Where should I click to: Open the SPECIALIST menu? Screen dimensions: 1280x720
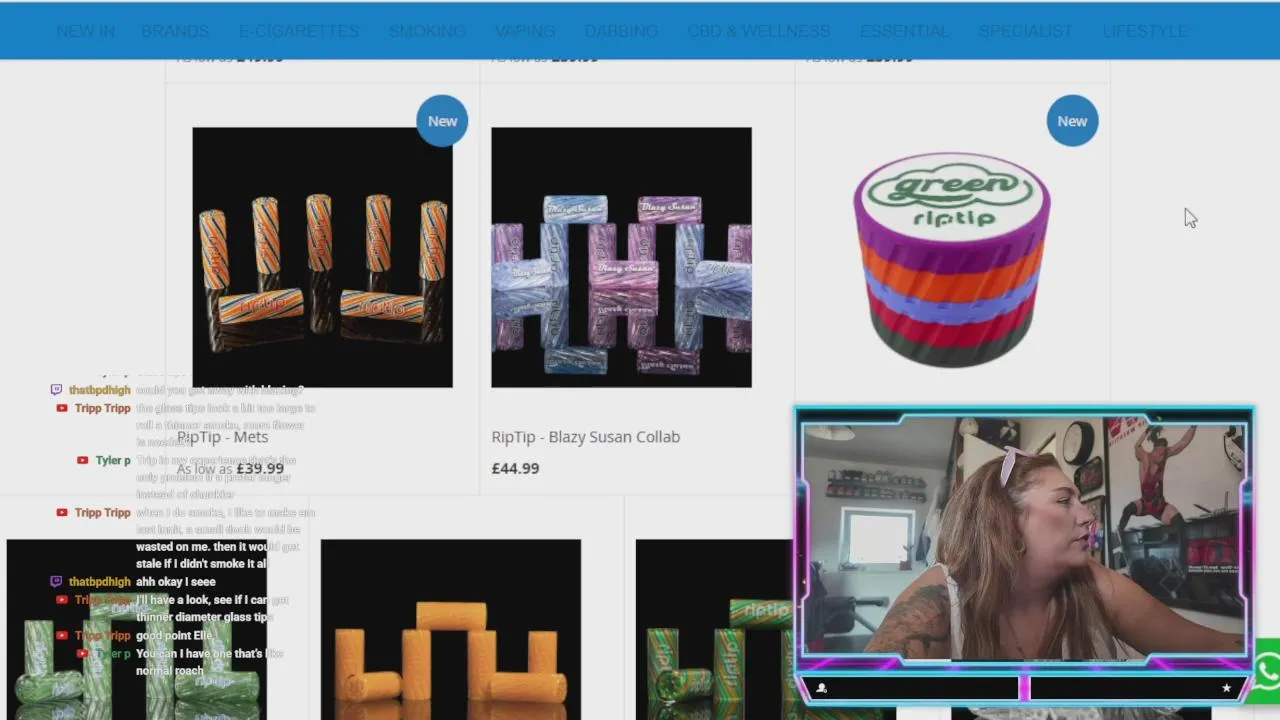(1025, 31)
